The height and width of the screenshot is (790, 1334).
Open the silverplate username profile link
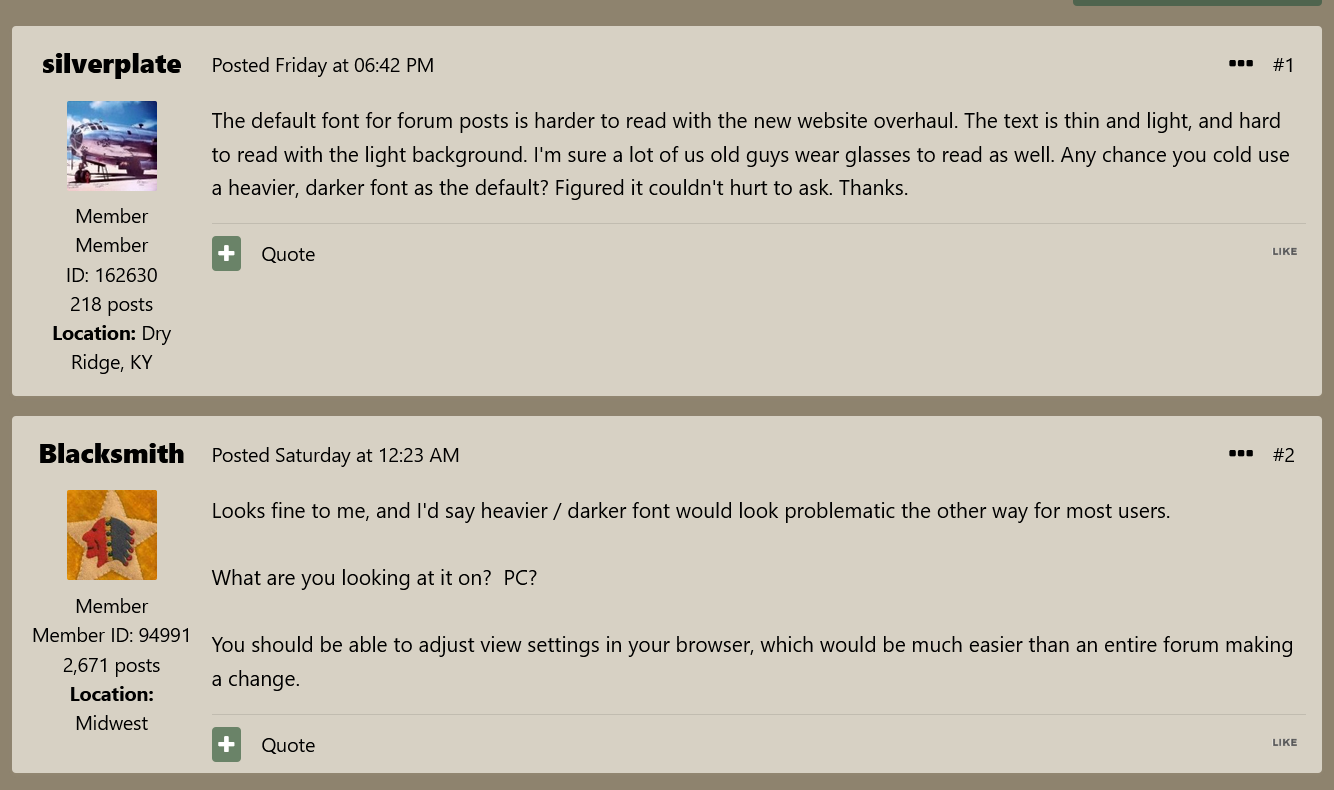[x=112, y=64]
